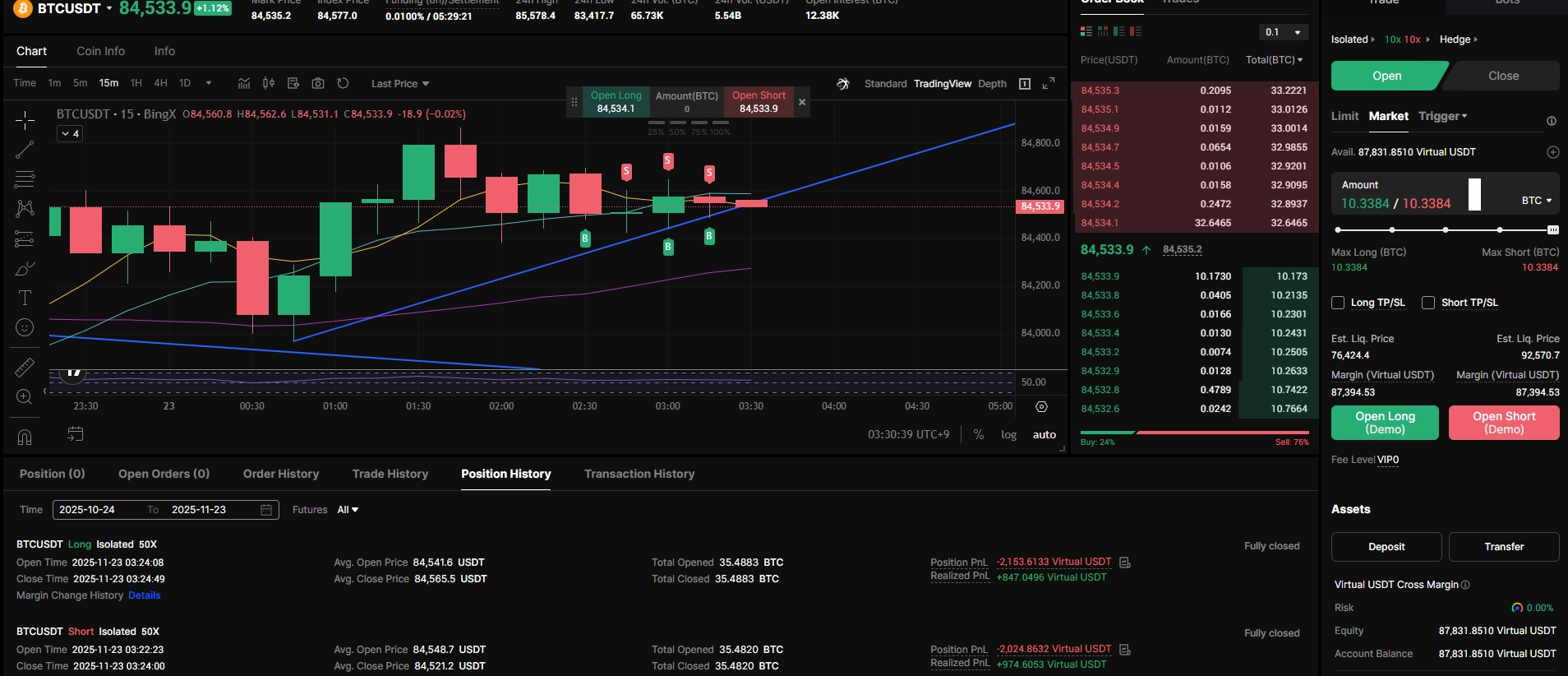Open the Fibonacci retracement tool
The height and width of the screenshot is (676, 1568).
(x=25, y=179)
